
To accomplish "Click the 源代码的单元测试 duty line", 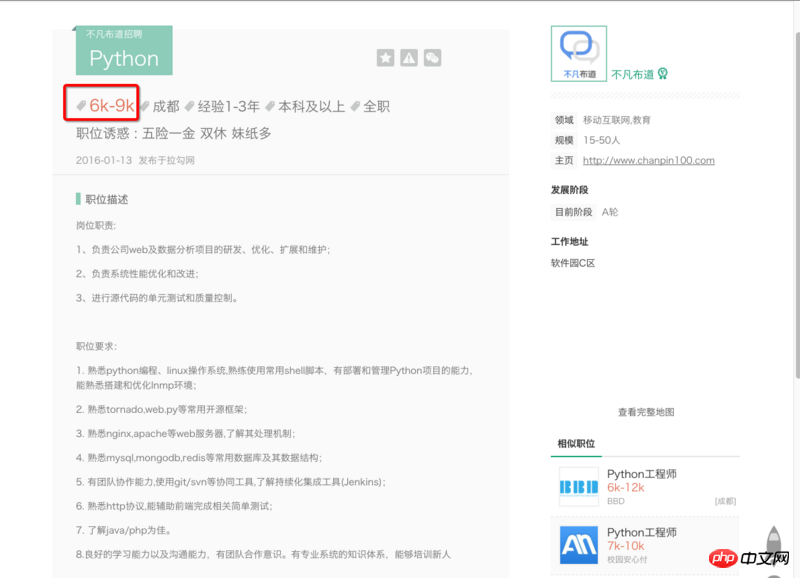I will [x=157, y=297].
